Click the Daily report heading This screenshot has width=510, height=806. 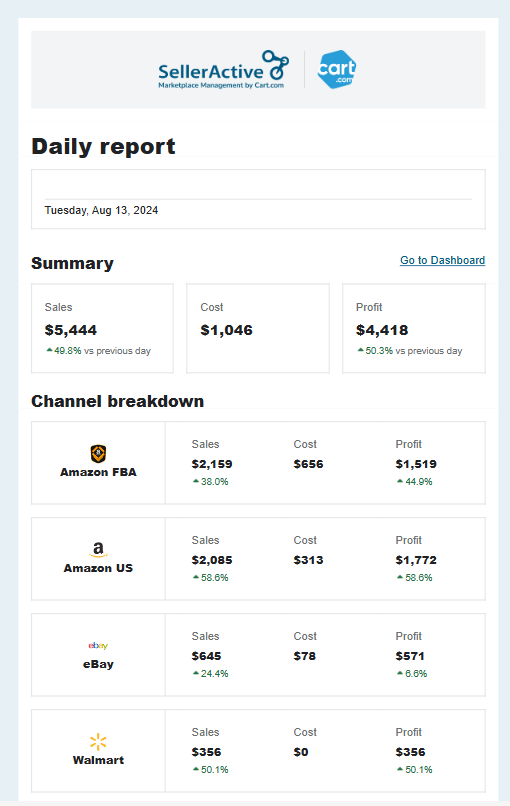103,146
